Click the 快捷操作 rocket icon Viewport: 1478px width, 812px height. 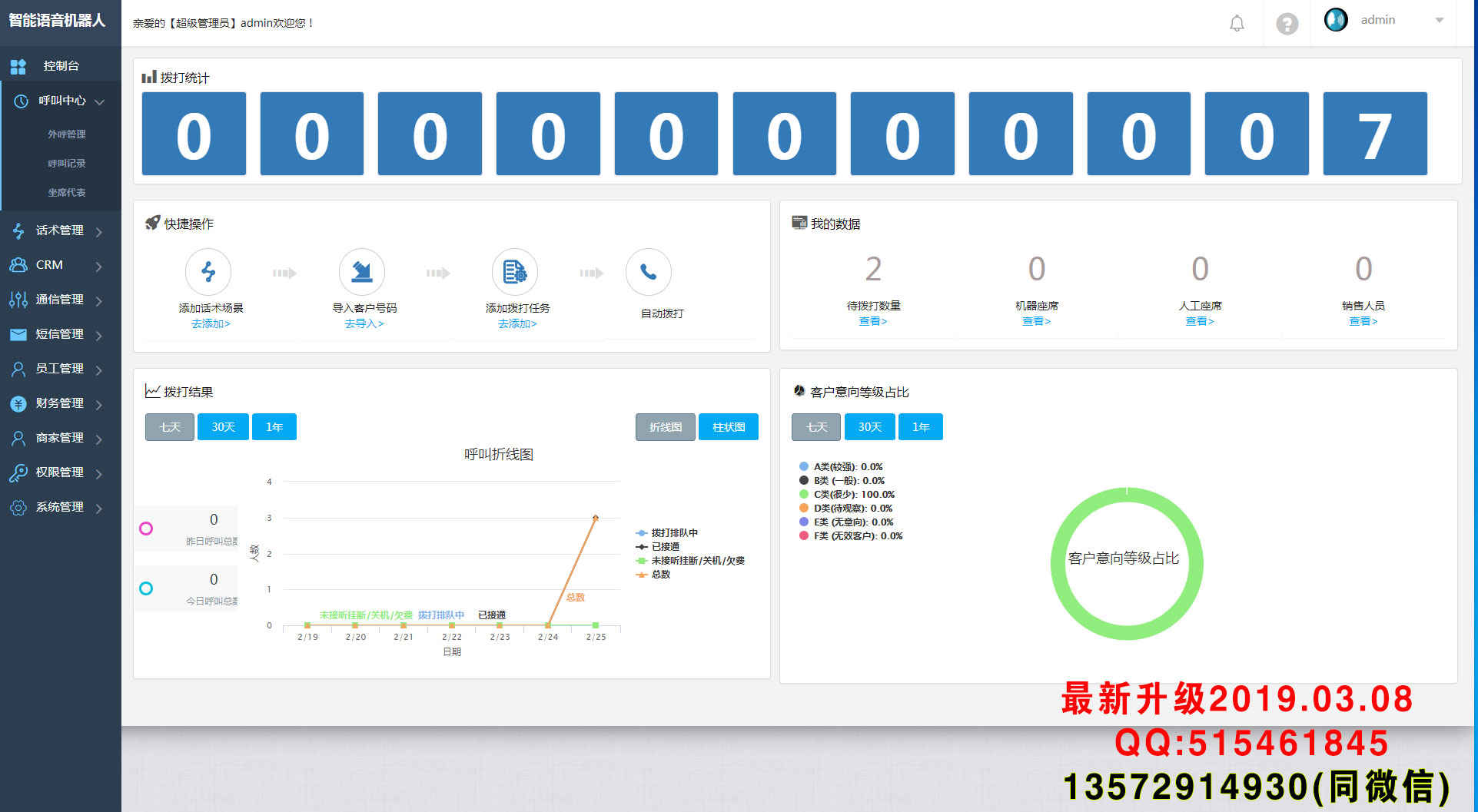(152, 223)
